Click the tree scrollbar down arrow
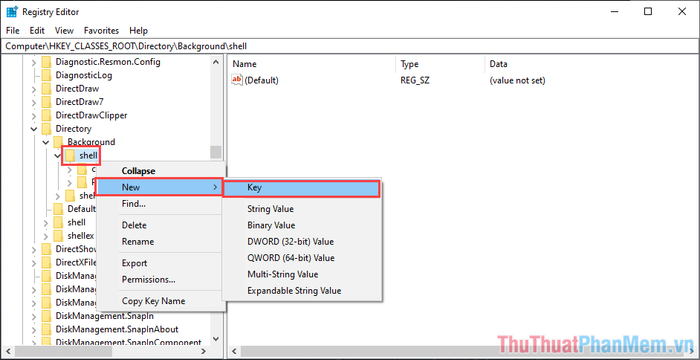 coord(216,339)
